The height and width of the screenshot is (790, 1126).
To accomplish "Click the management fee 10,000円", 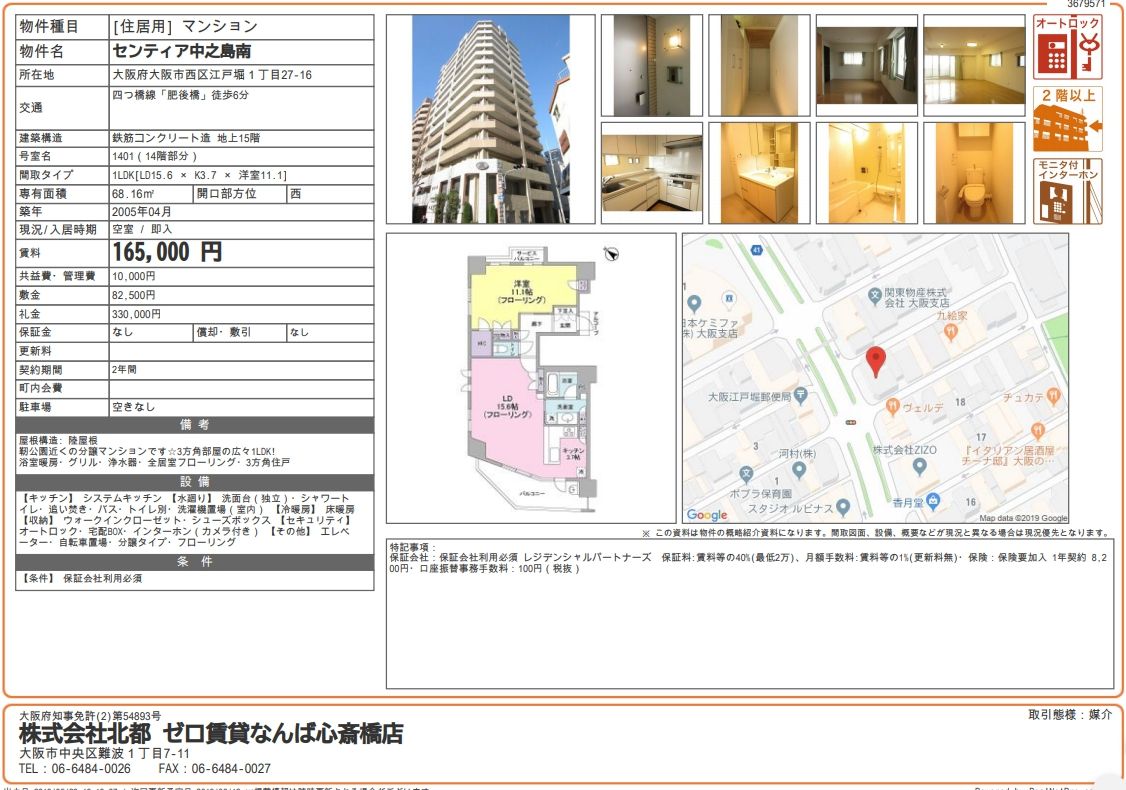I will coord(134,276).
